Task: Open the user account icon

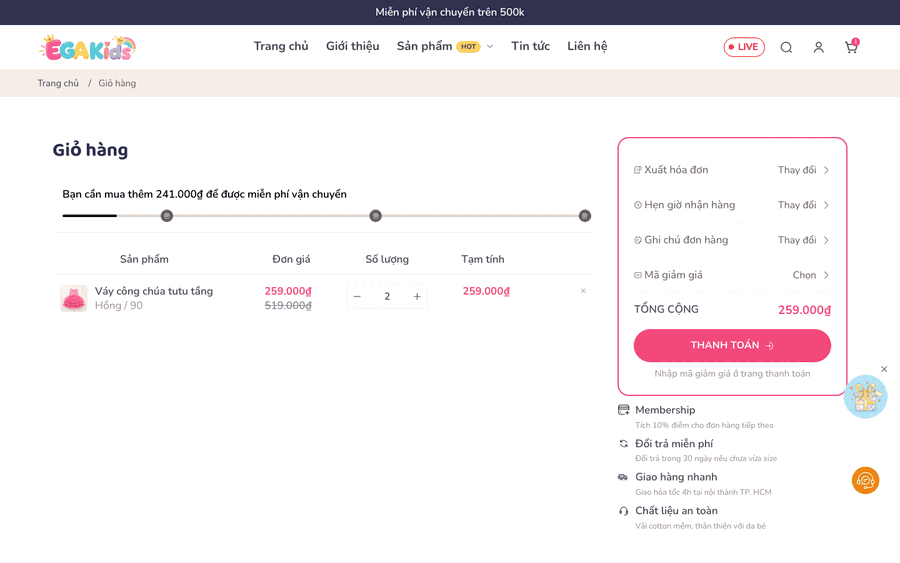Action: (818, 48)
